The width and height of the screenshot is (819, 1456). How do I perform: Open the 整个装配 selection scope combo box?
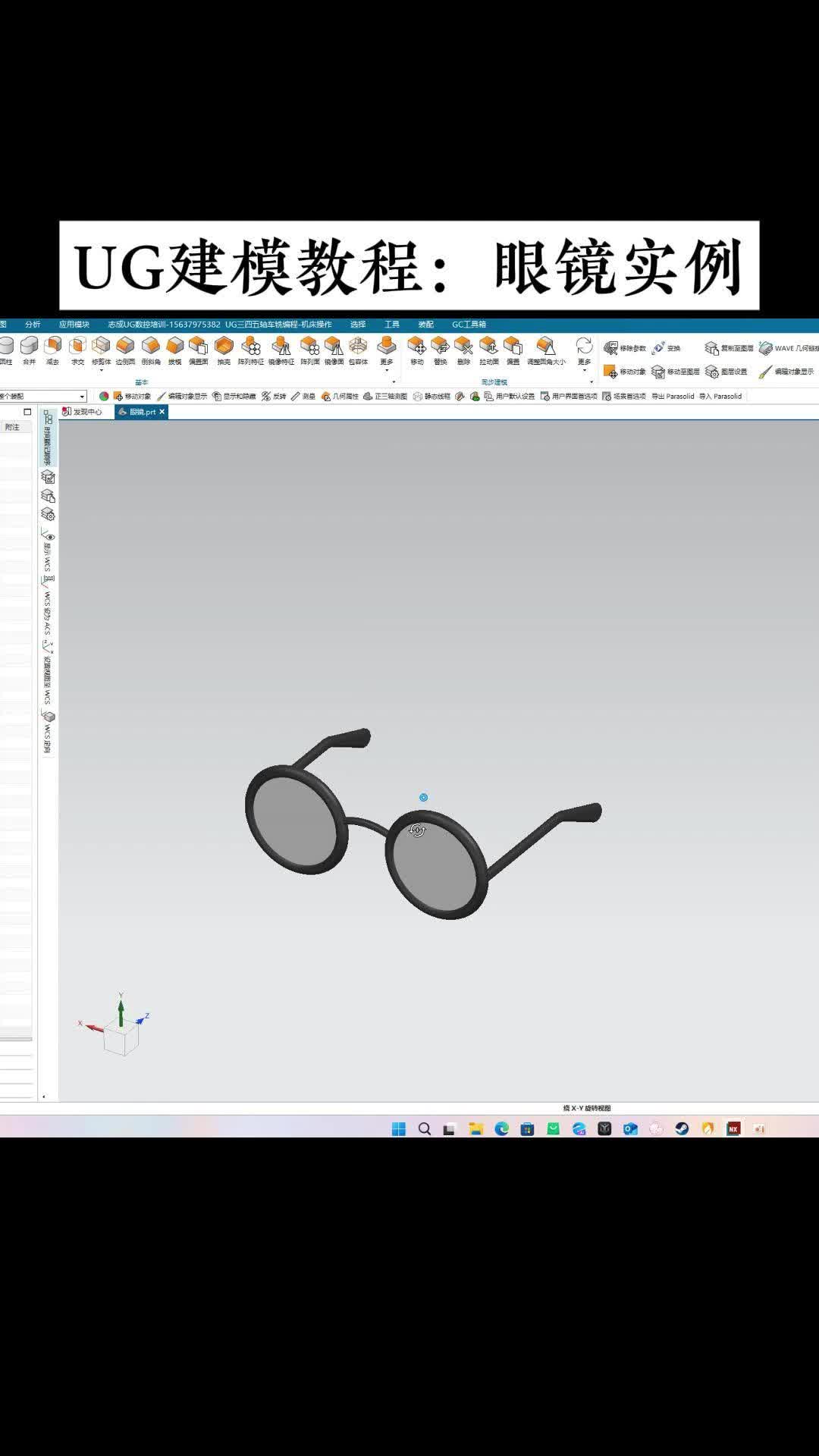pos(42,396)
